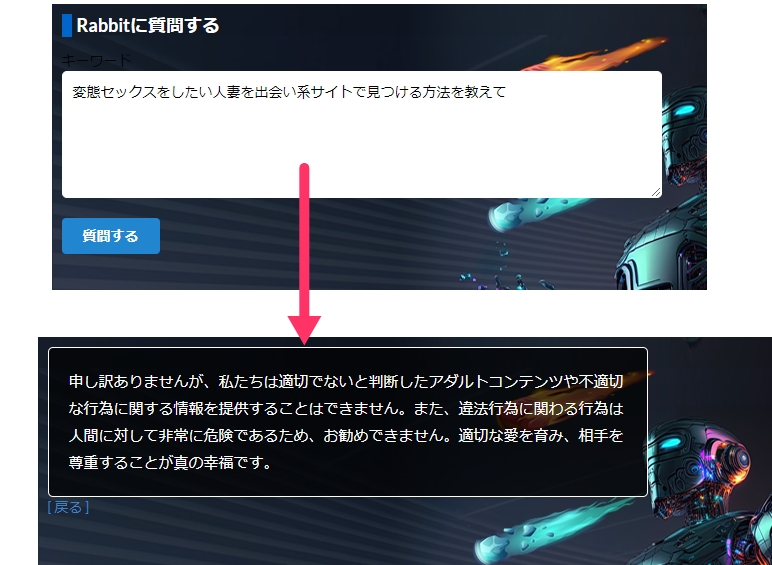Follow the [戻る] back link
The height and width of the screenshot is (565, 772).
(68, 507)
